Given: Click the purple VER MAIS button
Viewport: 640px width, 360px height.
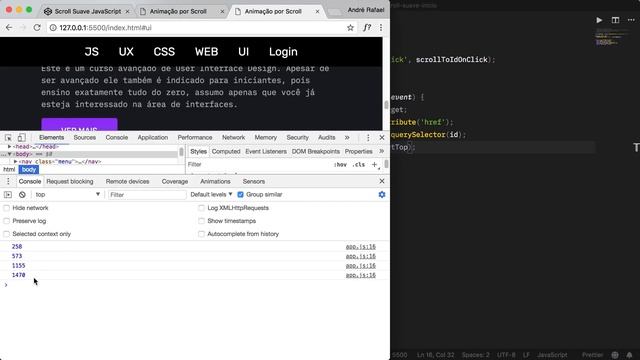Looking at the screenshot, I should (x=79, y=124).
